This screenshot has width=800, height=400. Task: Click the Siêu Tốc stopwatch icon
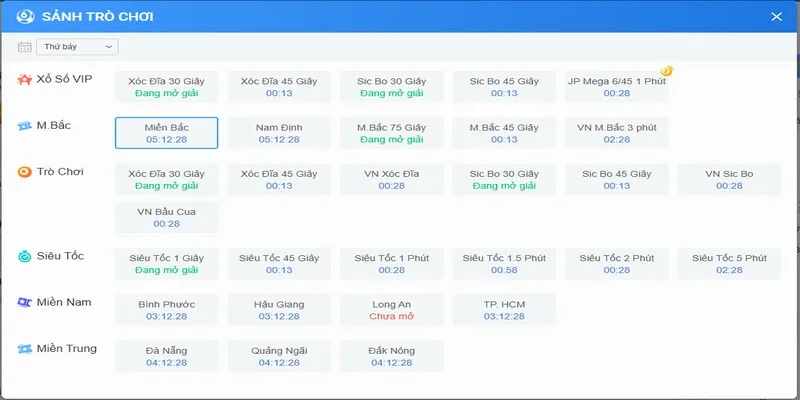point(24,257)
